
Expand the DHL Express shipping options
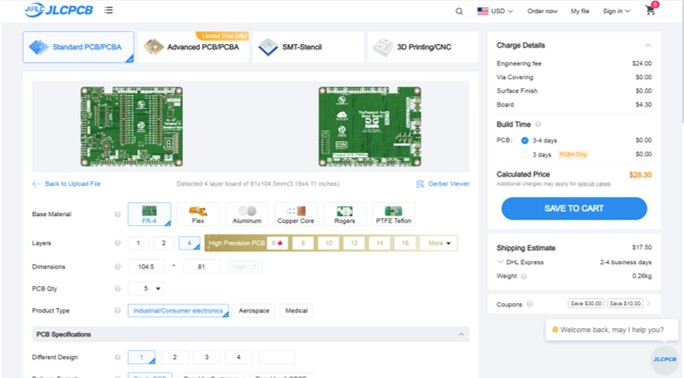pyautogui.click(x=500, y=262)
